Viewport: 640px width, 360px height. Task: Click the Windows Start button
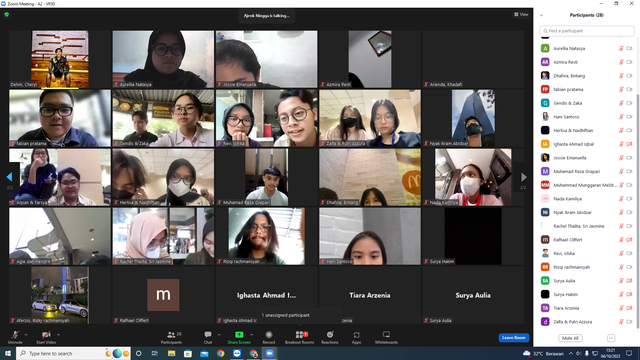point(7,353)
